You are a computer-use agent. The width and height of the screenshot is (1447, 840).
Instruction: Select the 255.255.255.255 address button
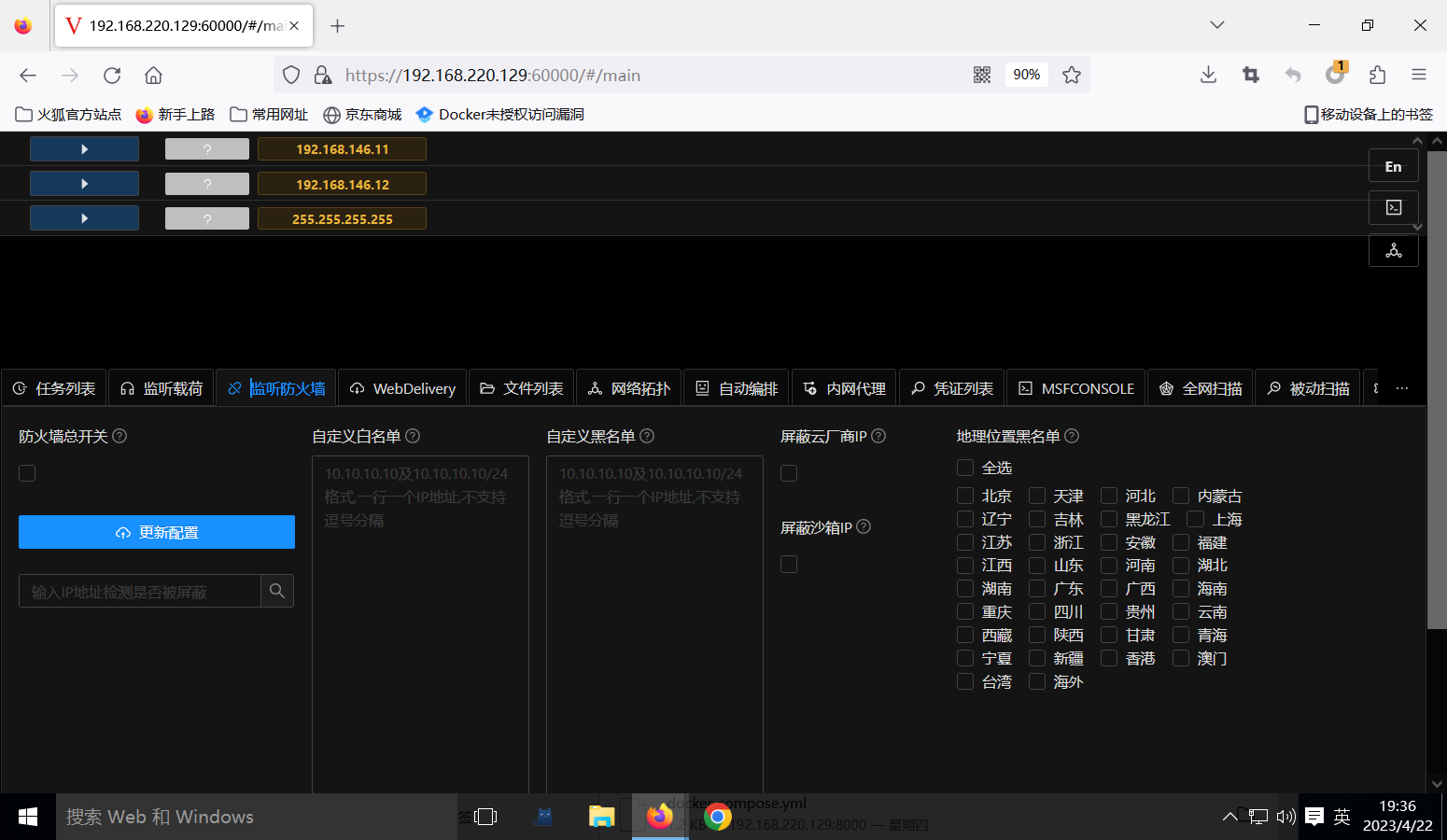pyautogui.click(x=342, y=217)
